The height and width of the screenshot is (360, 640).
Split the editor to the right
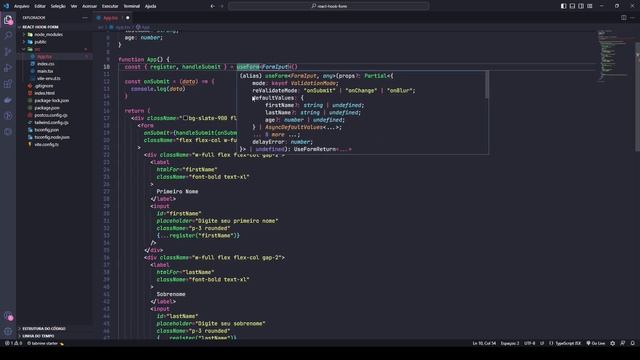[624, 18]
